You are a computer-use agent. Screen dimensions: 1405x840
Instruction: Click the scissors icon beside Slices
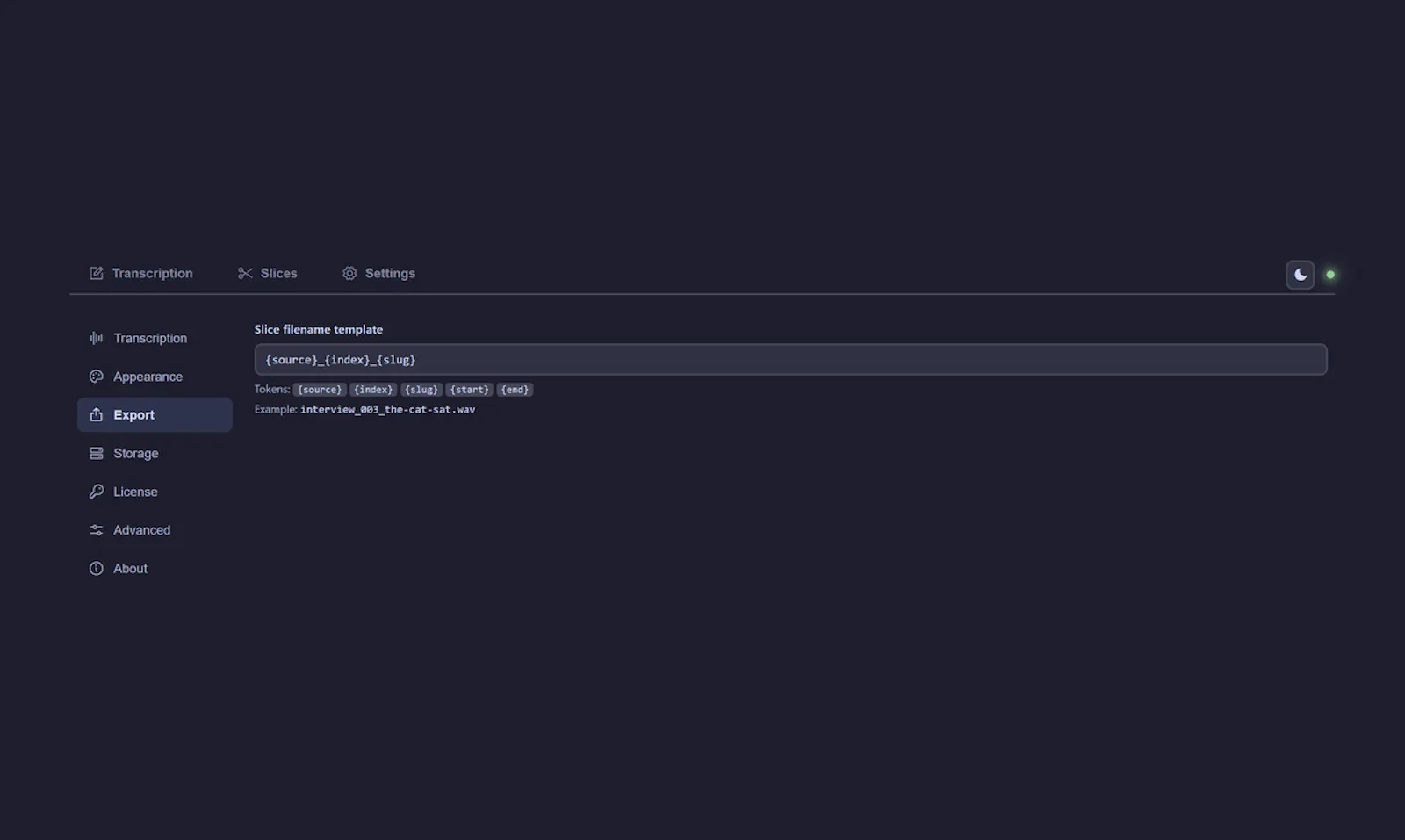245,273
